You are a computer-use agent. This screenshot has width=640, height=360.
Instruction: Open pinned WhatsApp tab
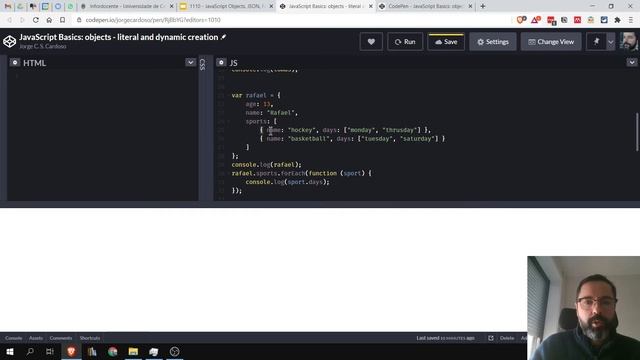tap(70, 6)
